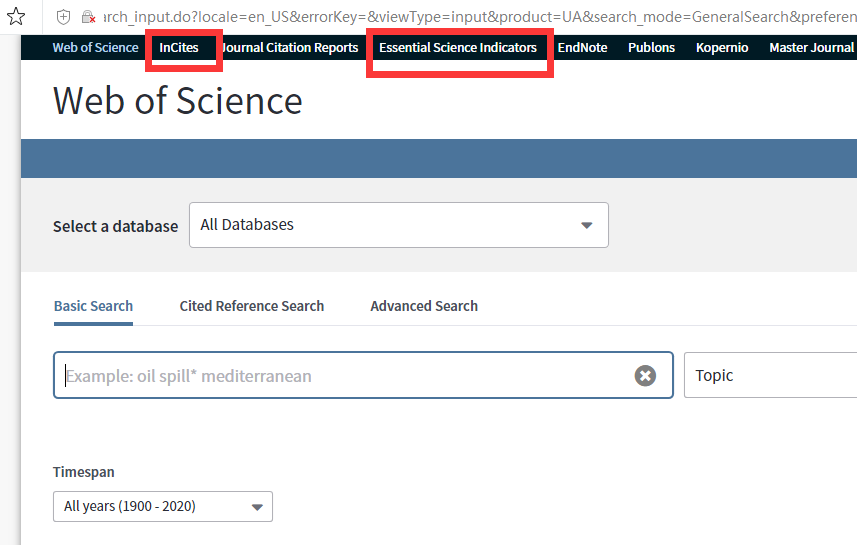Open EndNote in the top navigation
Screen dimensions: 857x545
pyautogui.click(x=582, y=48)
